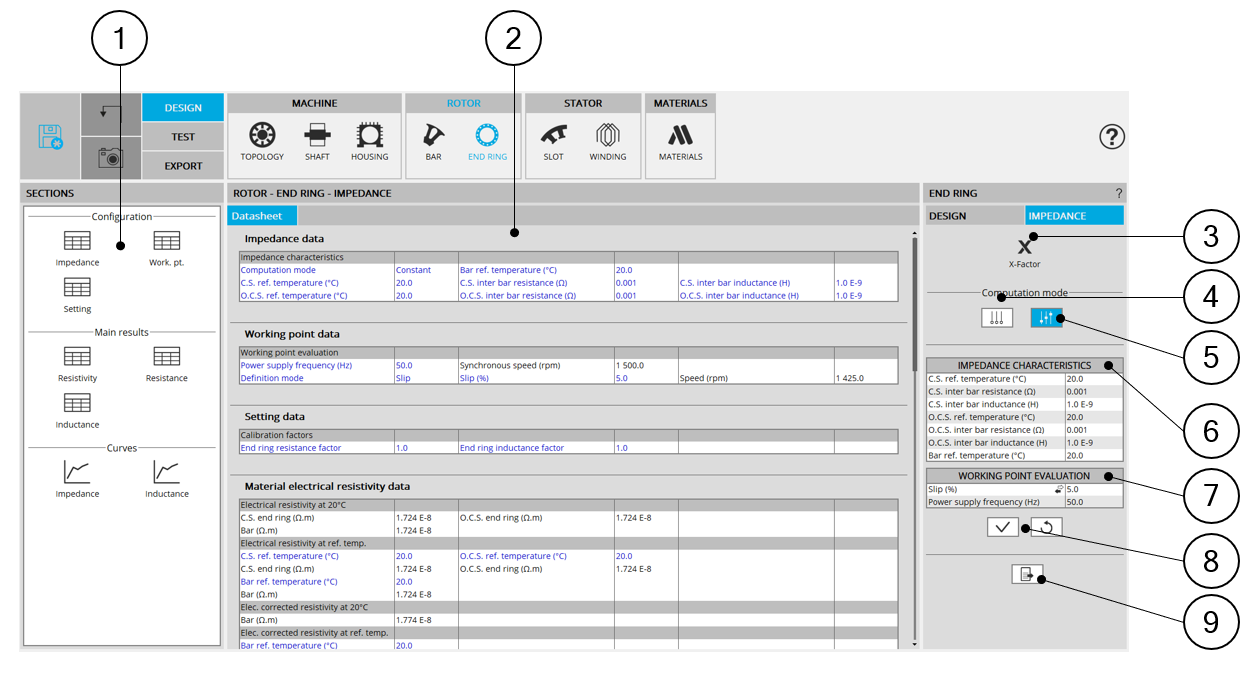Viewport: 1259px width, 674px height.
Task: Edit the Slip (%) value field
Action: point(1093,489)
